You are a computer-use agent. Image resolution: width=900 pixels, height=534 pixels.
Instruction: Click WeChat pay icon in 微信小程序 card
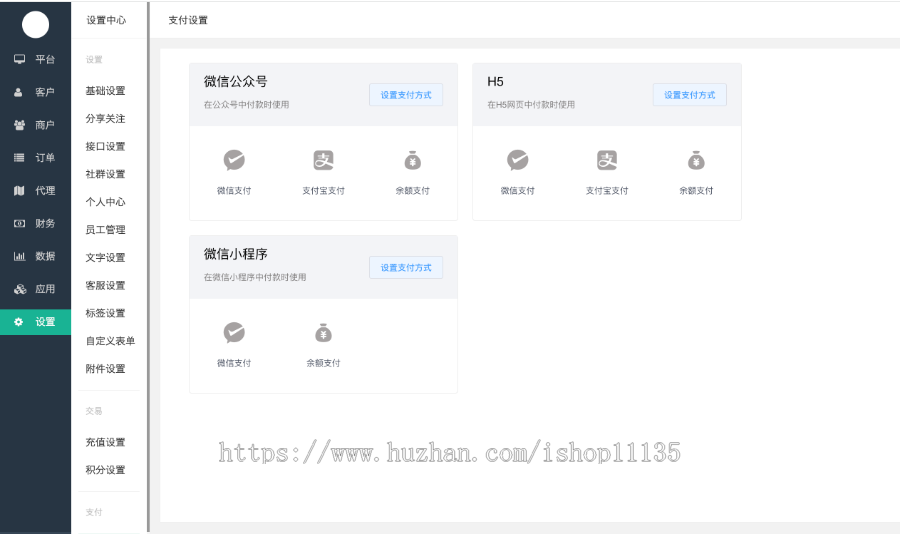point(234,332)
